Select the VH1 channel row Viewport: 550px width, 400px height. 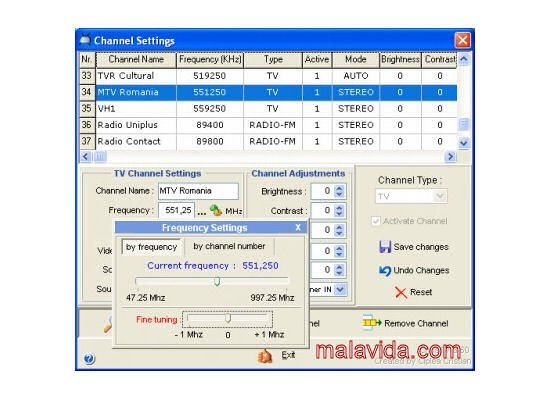click(268, 109)
